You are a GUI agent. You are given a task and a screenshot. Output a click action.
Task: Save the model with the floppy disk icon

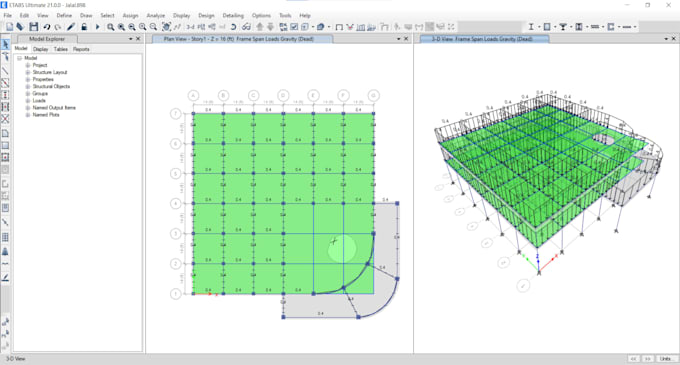(33, 27)
